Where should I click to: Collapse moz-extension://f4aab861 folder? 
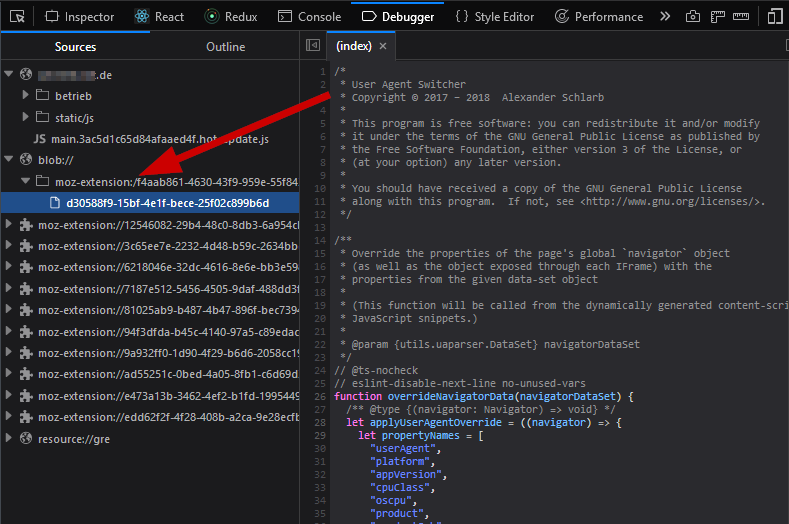click(25, 181)
